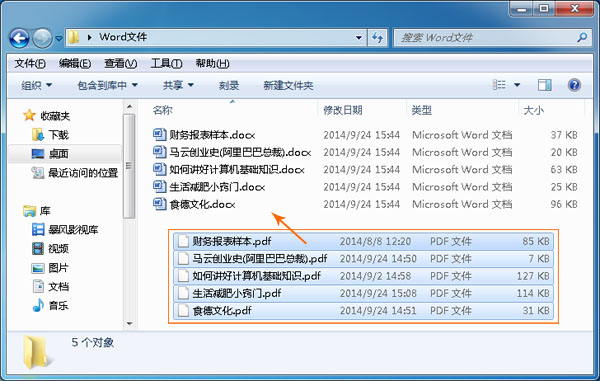Click the navigation pane scroll down arrow
Viewport: 600px width, 381px height.
[x=129, y=324]
